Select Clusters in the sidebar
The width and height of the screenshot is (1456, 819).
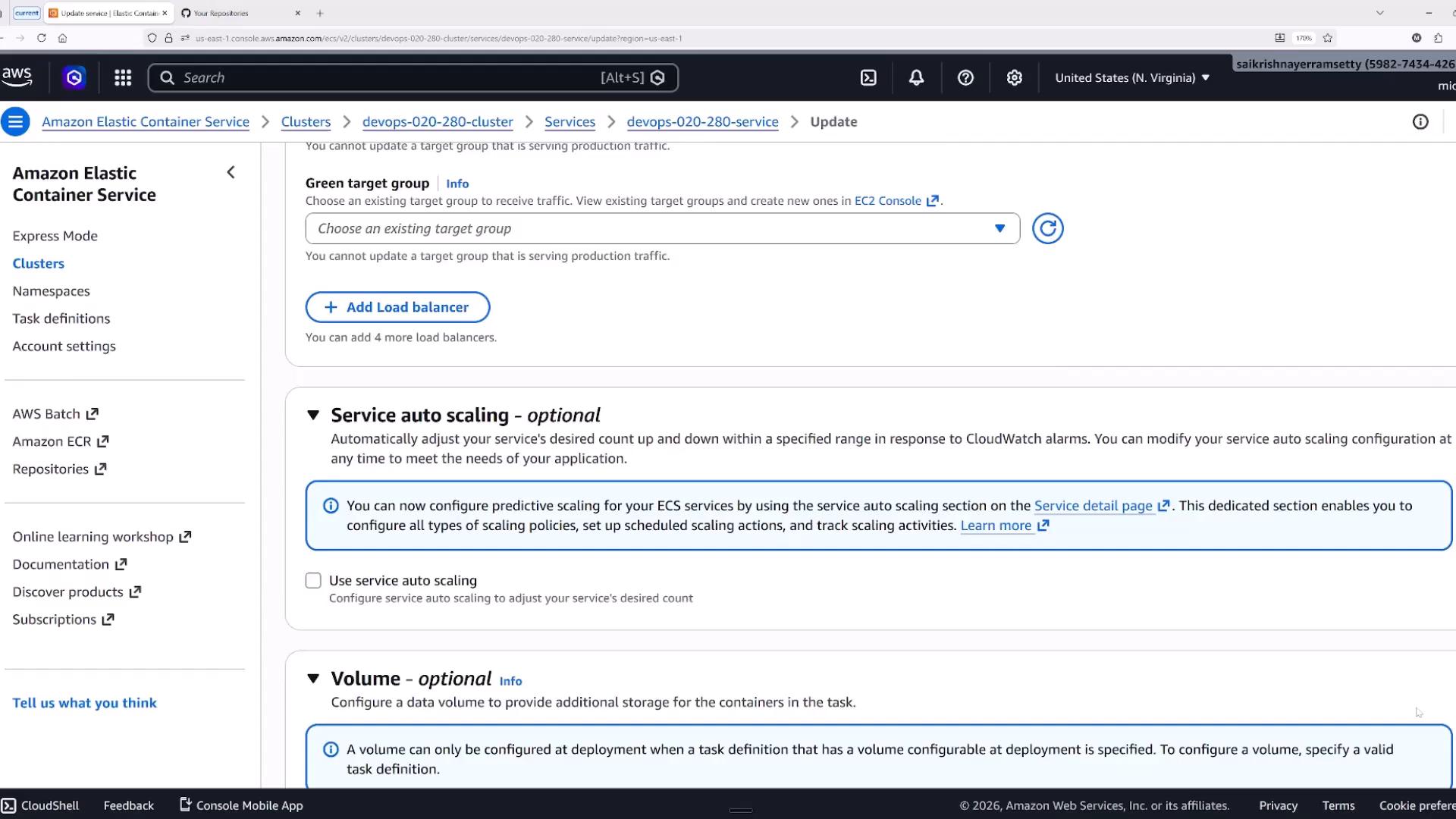click(38, 263)
